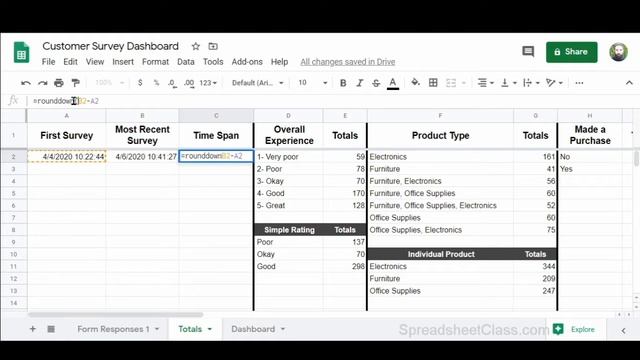Open the 123 more formats dropdown

tap(208, 83)
